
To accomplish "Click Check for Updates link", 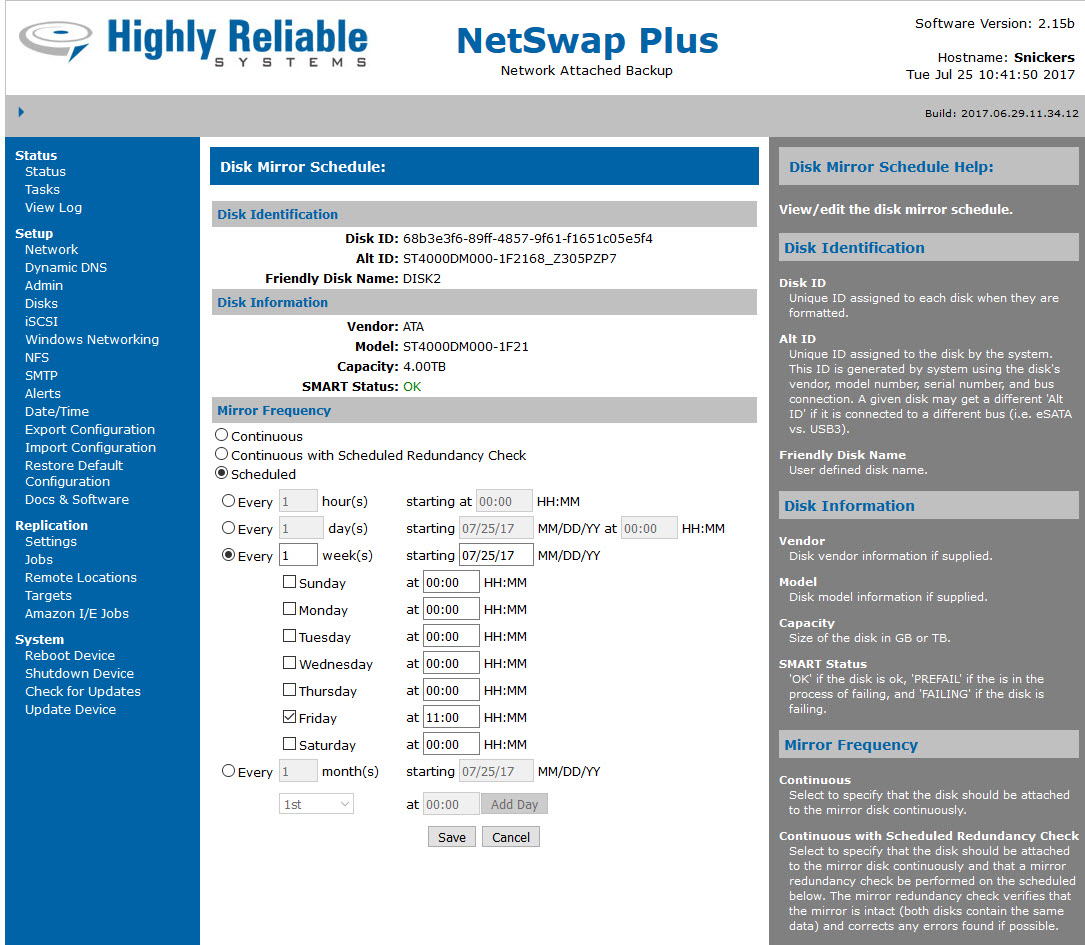I will (83, 692).
